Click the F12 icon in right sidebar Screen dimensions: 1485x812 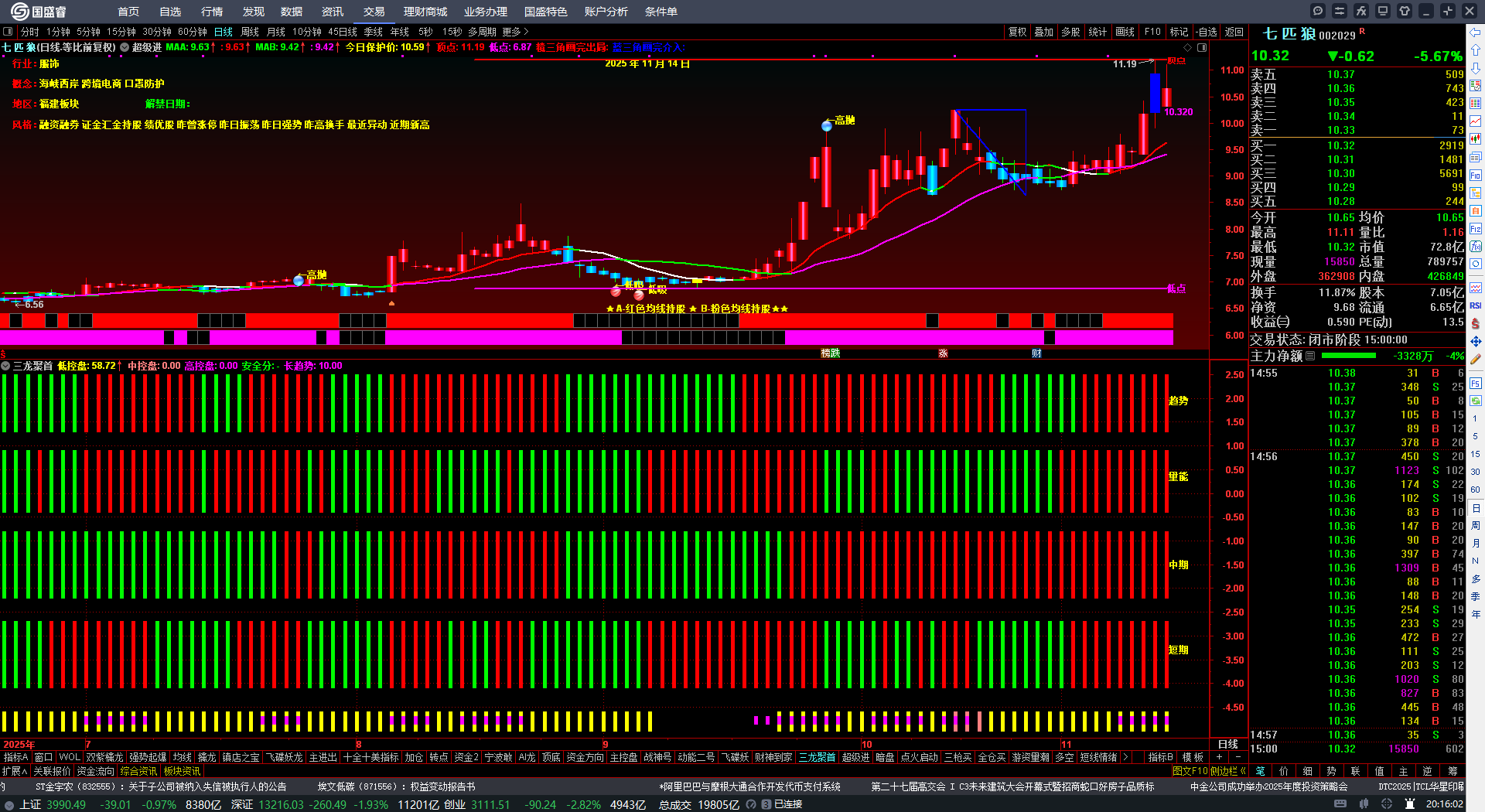click(x=1476, y=229)
